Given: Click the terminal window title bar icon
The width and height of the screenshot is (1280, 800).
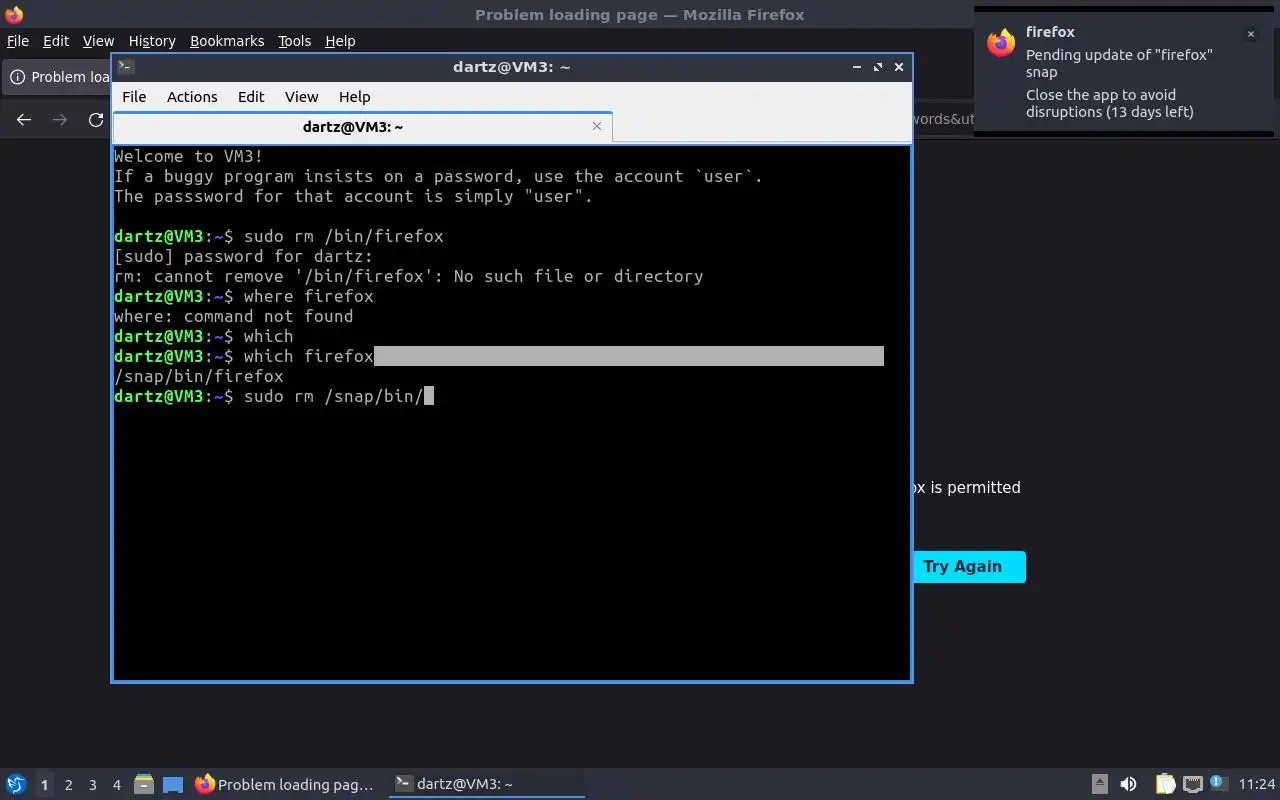Looking at the screenshot, I should point(125,67).
